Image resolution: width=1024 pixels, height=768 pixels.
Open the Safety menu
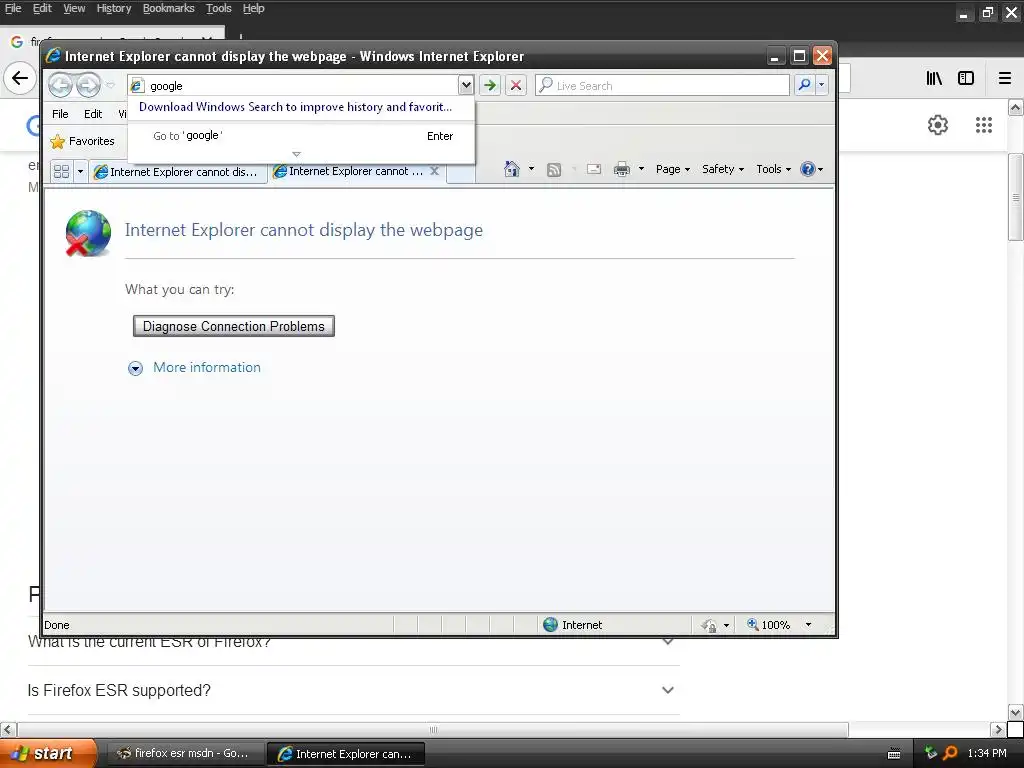pyautogui.click(x=723, y=169)
